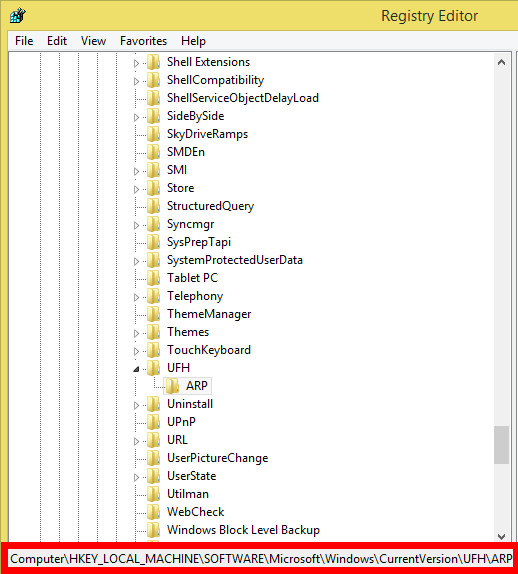Click the Shell Extensions folder icon
The height and width of the screenshot is (574, 518).
coord(154,62)
